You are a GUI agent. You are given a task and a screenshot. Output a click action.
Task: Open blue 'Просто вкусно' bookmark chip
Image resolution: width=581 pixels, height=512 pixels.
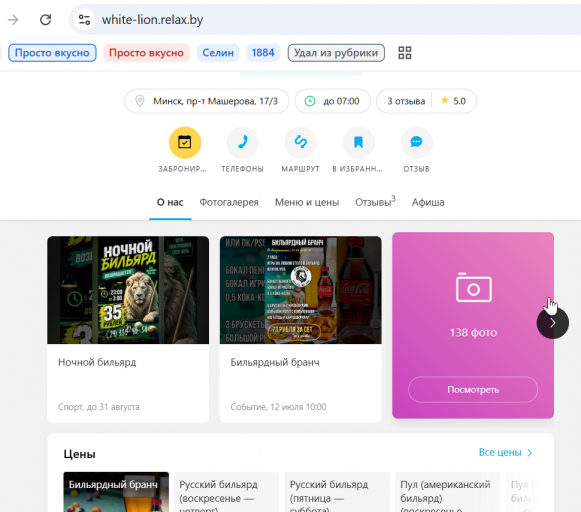coord(52,53)
